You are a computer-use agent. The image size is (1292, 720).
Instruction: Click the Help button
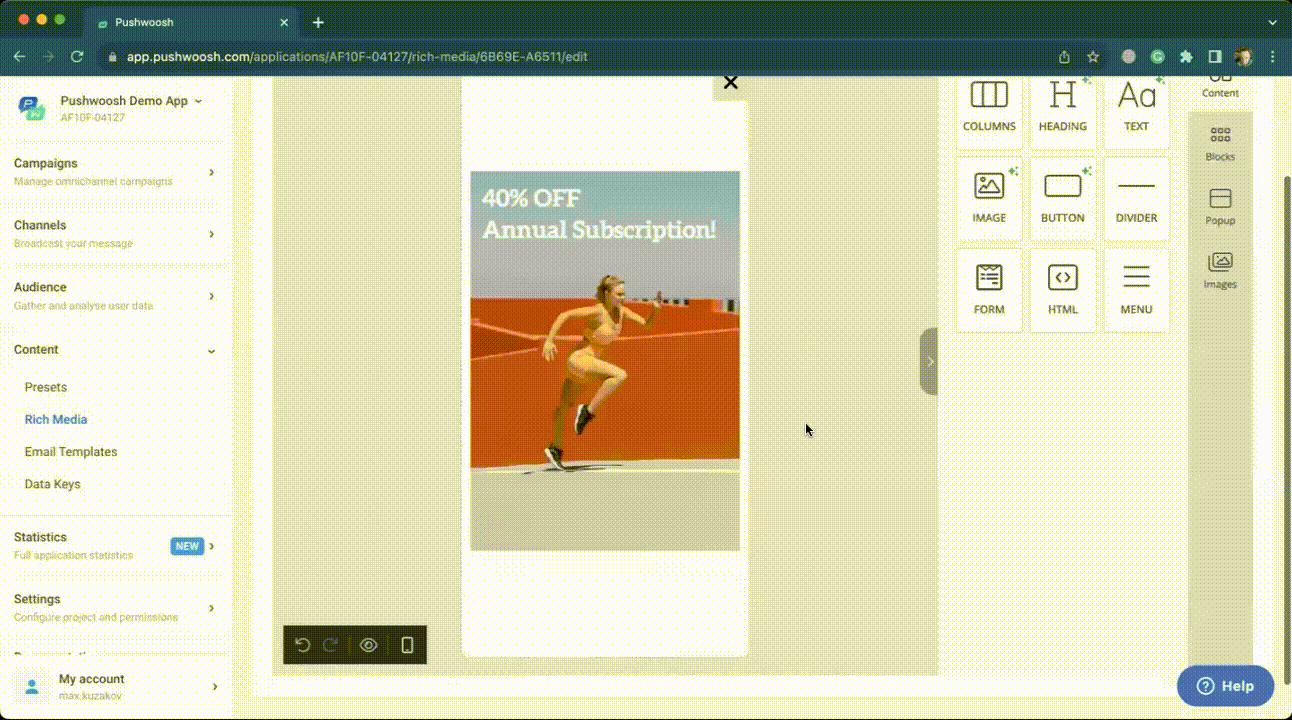click(x=1225, y=686)
